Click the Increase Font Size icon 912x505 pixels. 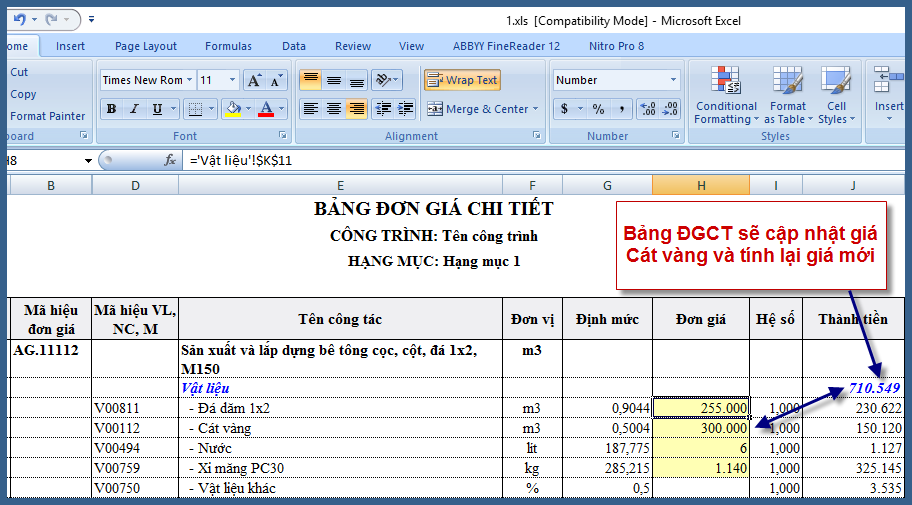pos(253,80)
